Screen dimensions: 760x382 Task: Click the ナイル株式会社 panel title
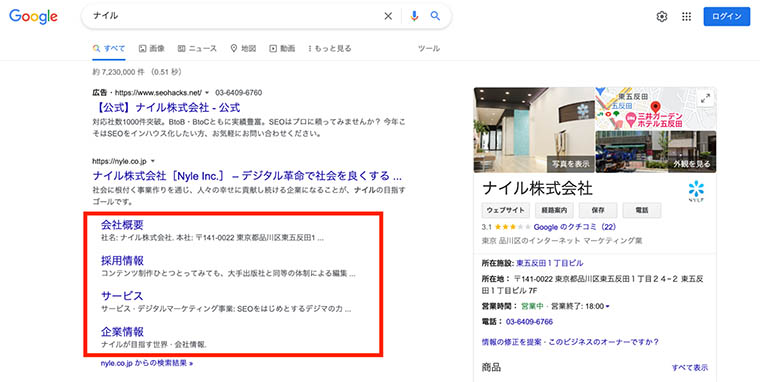pos(537,188)
